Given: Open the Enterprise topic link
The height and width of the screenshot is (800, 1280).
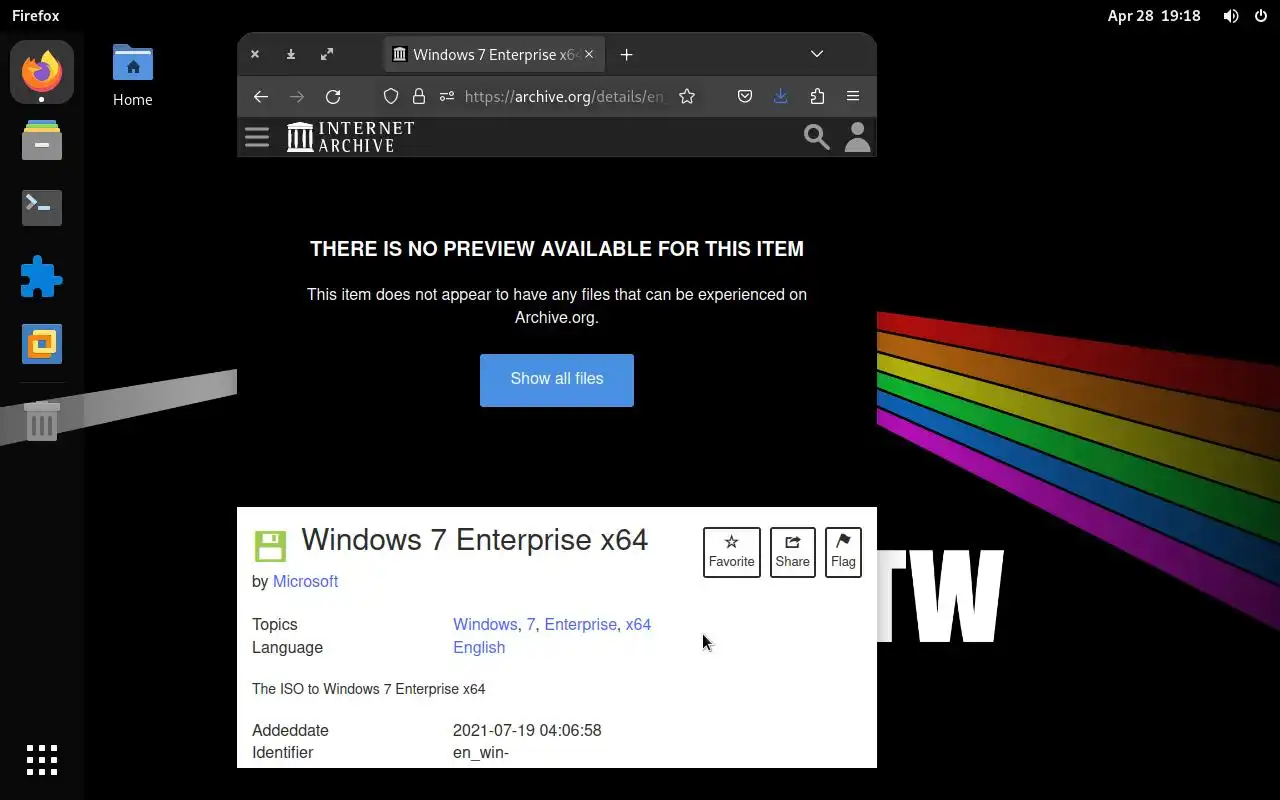Looking at the screenshot, I should pos(580,624).
